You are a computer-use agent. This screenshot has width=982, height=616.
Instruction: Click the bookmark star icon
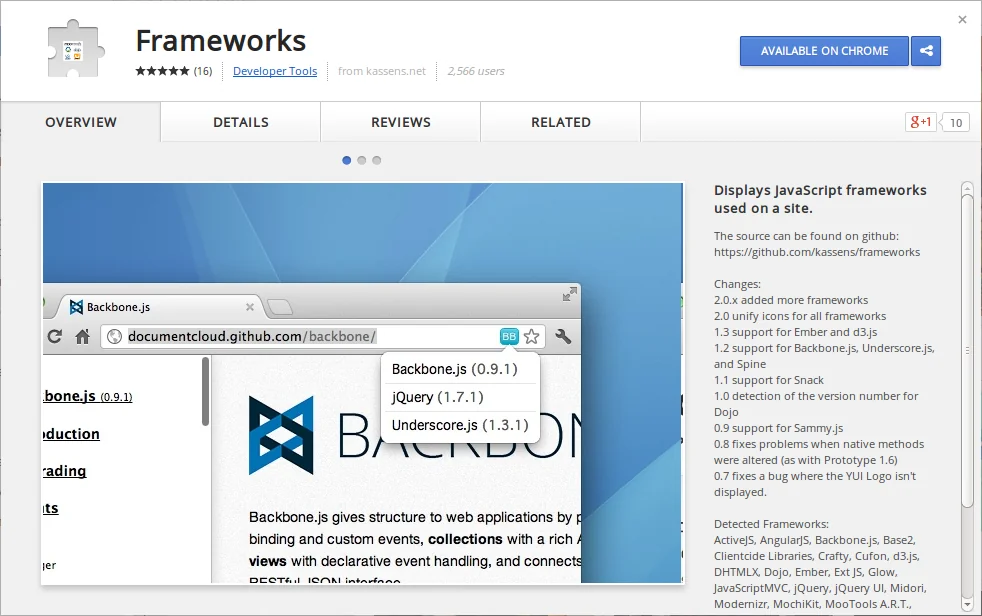click(x=532, y=336)
